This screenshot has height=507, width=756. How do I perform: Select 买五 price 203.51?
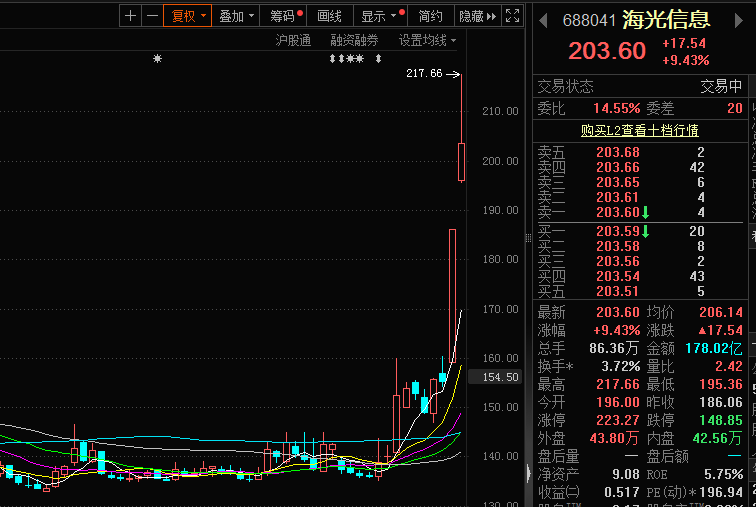point(618,291)
